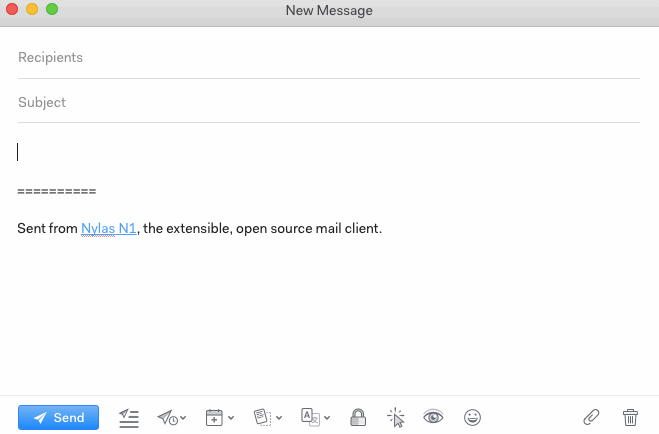Discard the draft with the trash icon

pos(630,417)
